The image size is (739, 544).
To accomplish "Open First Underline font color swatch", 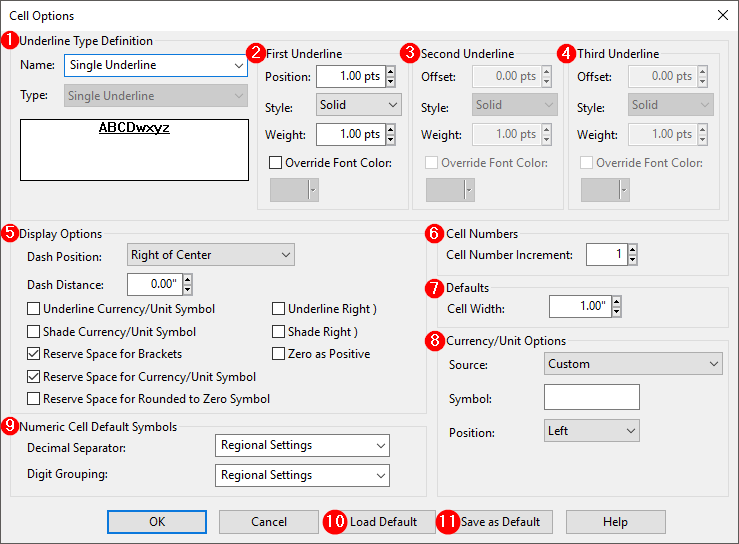I will tap(294, 189).
